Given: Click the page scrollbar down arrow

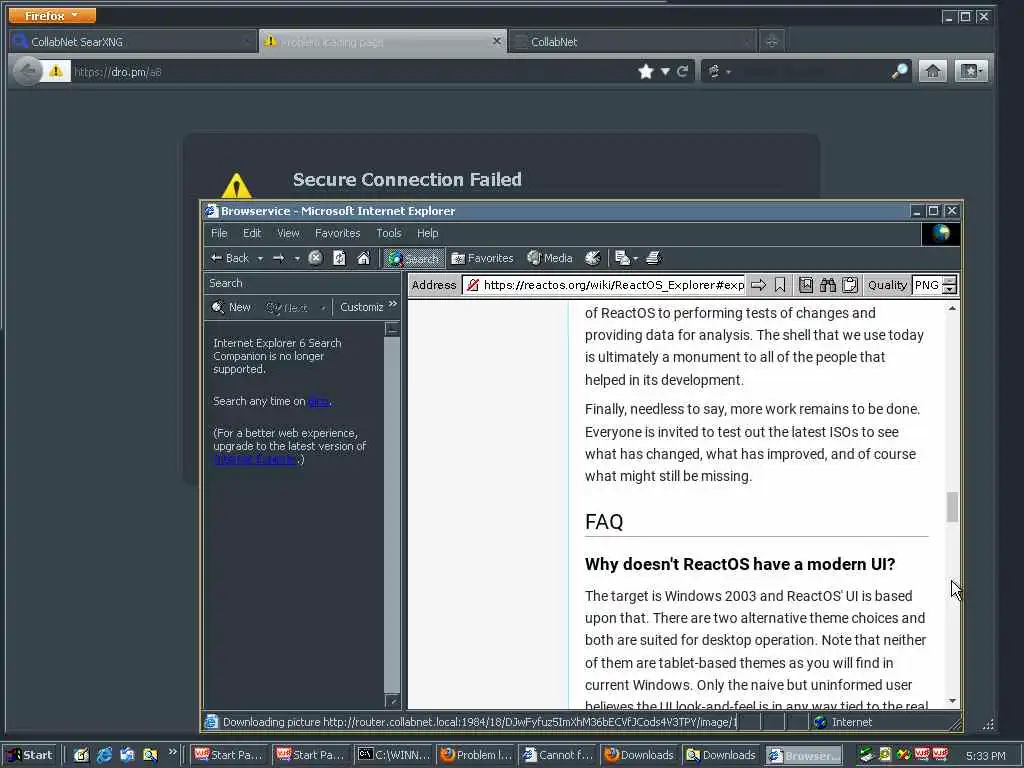Looking at the screenshot, I should 952,701.
